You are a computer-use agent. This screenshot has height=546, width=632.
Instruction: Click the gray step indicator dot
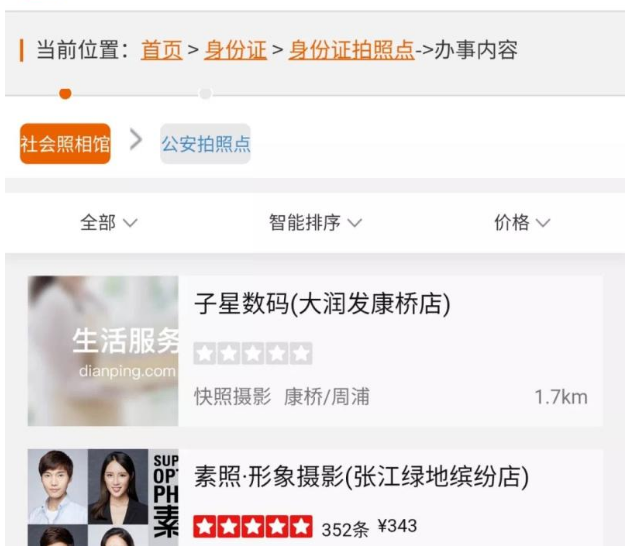click(205, 94)
